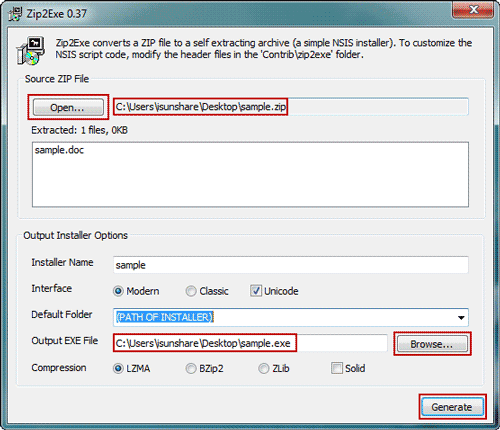Click the (PATH OF INSTALLER) combo box text
The height and width of the screenshot is (430, 500).
pyautogui.click(x=165, y=317)
